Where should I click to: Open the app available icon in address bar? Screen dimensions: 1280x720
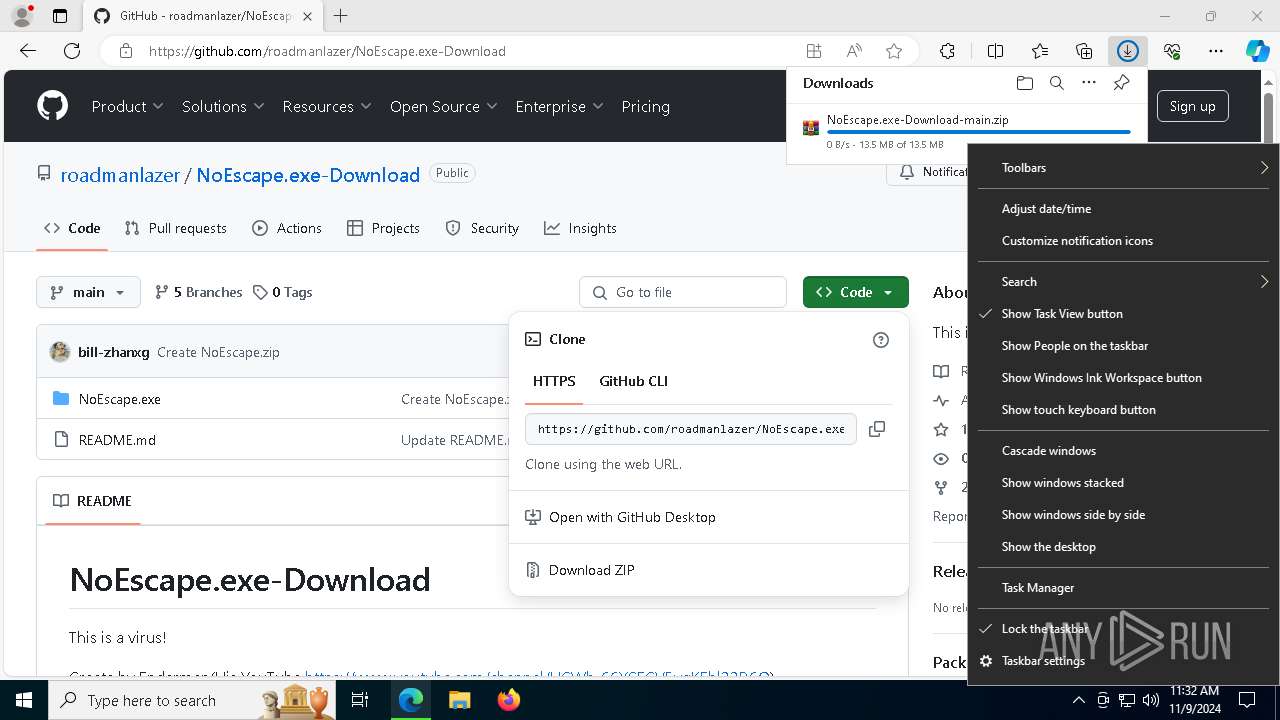coord(814,51)
